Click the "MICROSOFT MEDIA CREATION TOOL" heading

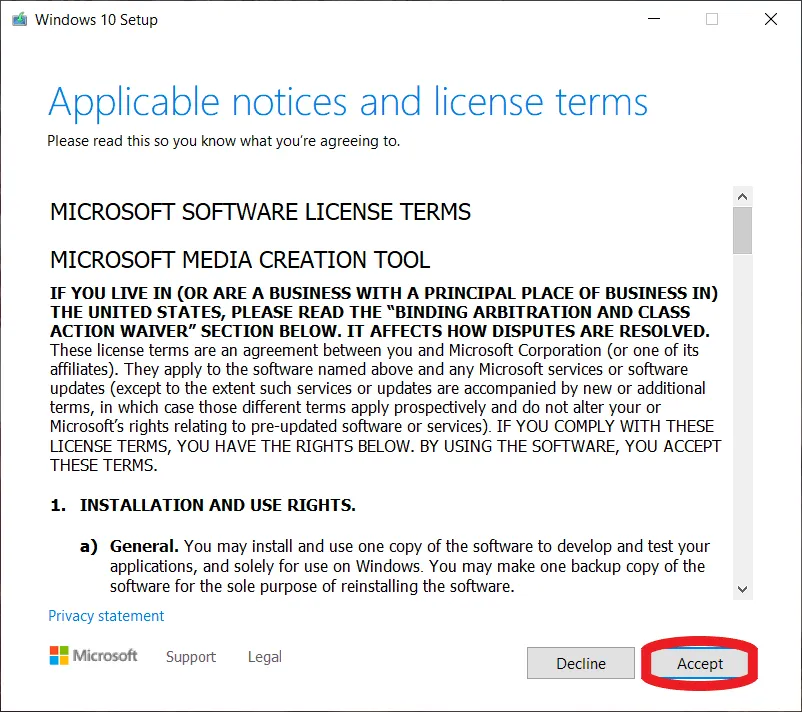[240, 261]
